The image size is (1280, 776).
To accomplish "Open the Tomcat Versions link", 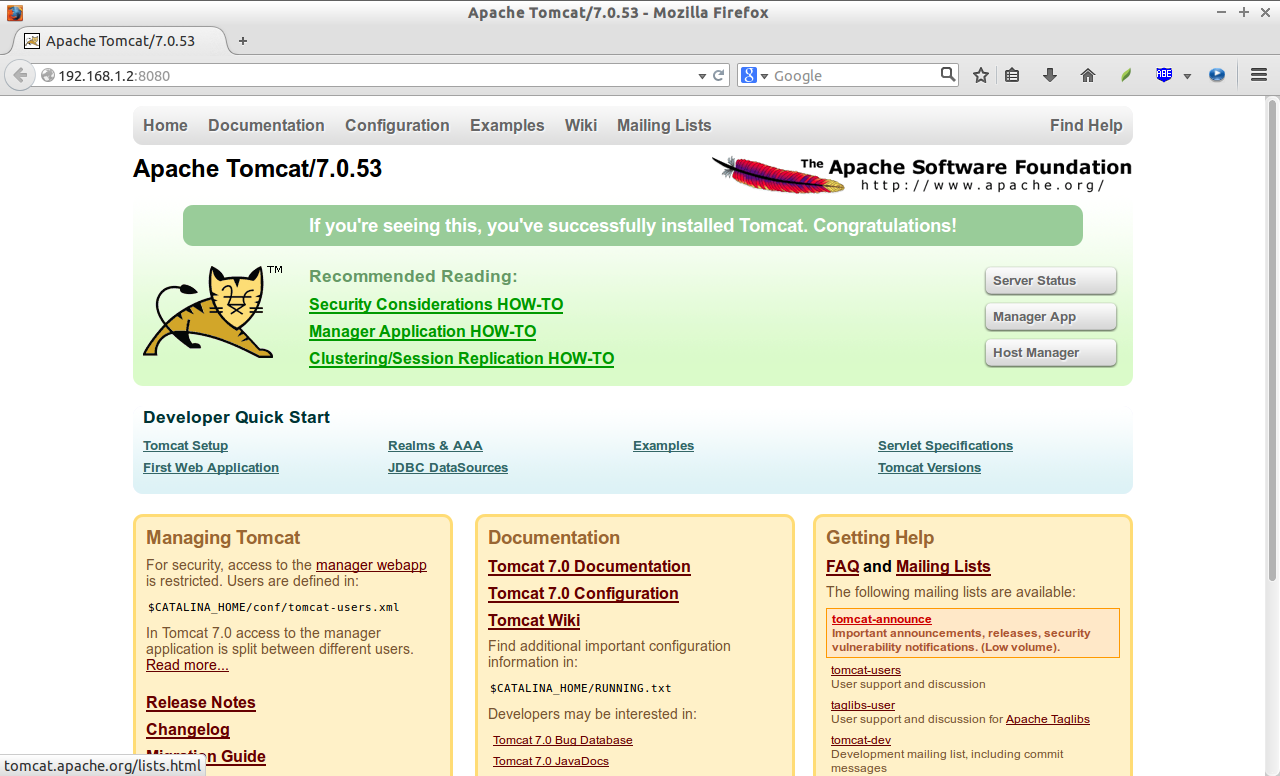I will click(929, 468).
